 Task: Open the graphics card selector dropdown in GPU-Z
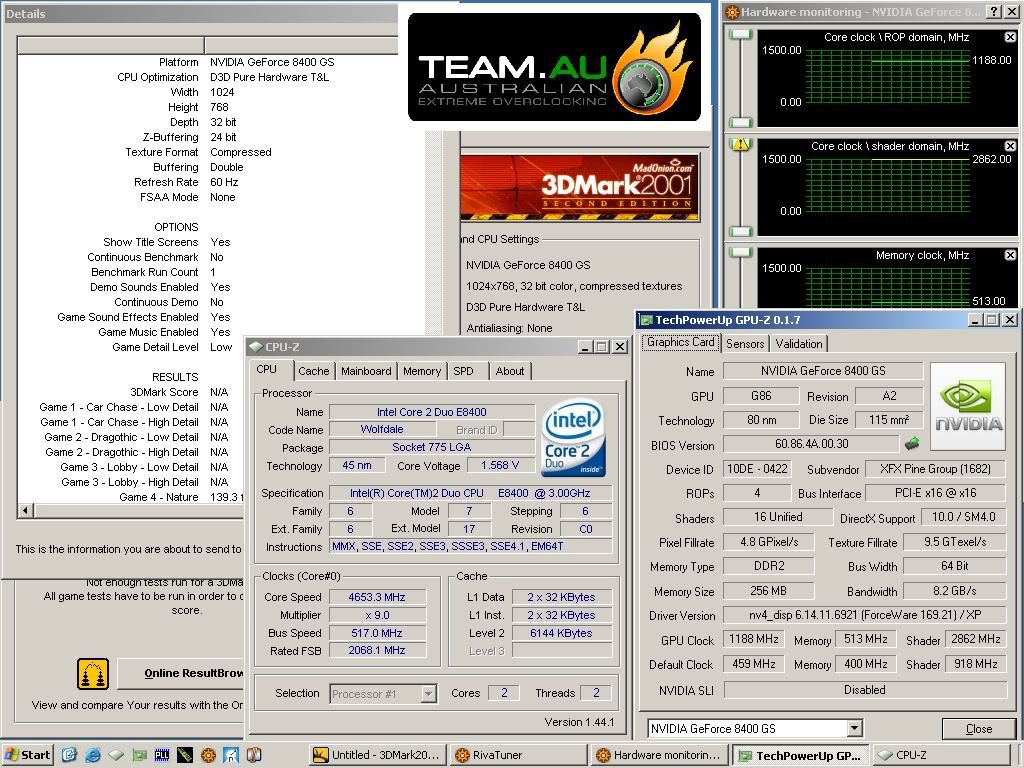[x=854, y=728]
